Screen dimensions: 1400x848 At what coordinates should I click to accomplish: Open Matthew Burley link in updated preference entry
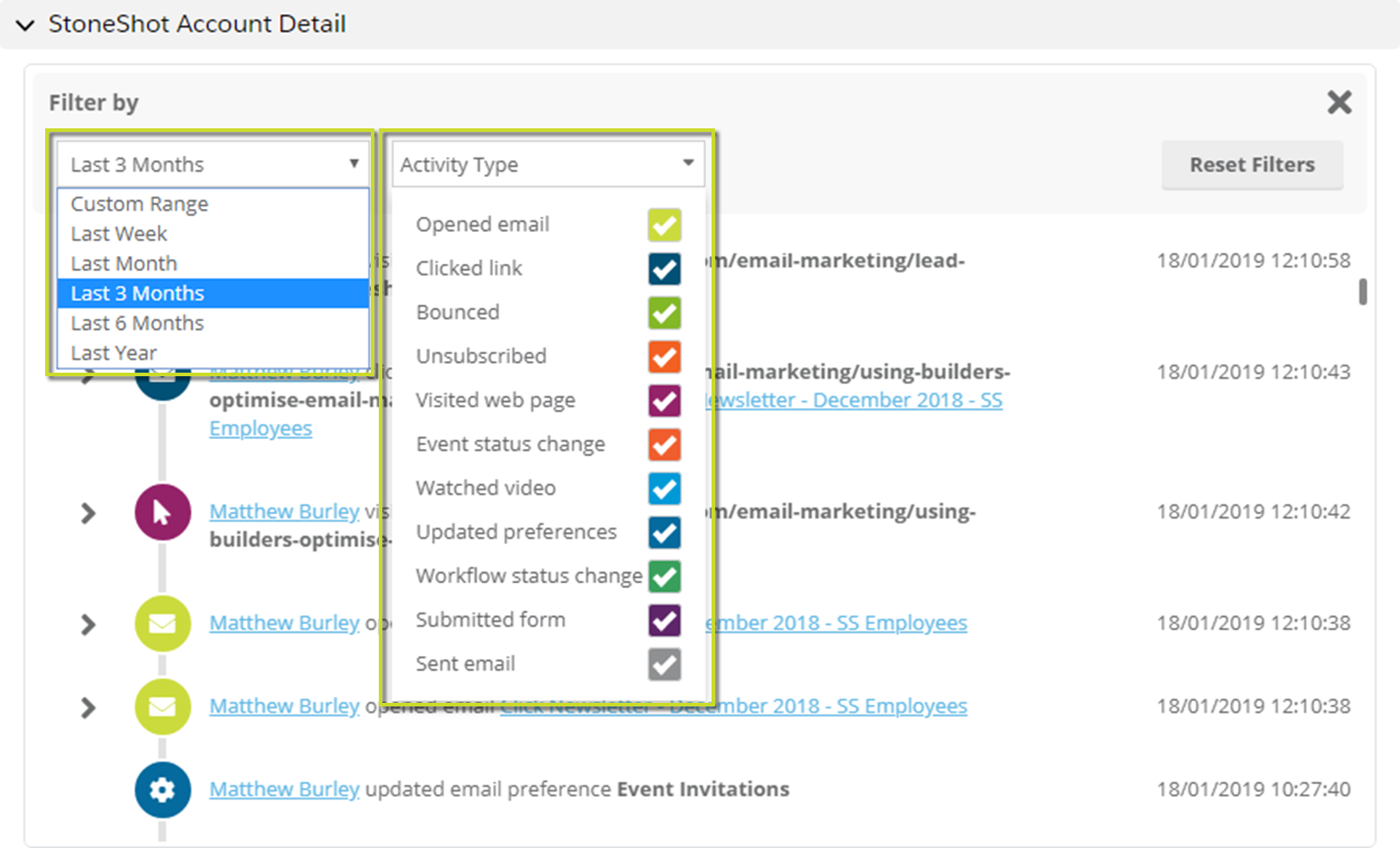(284, 790)
